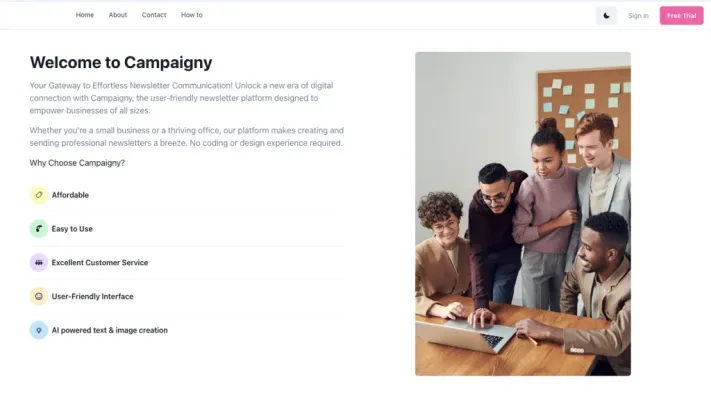Select the Easy to Use label
The image size is (711, 400).
[x=72, y=229]
